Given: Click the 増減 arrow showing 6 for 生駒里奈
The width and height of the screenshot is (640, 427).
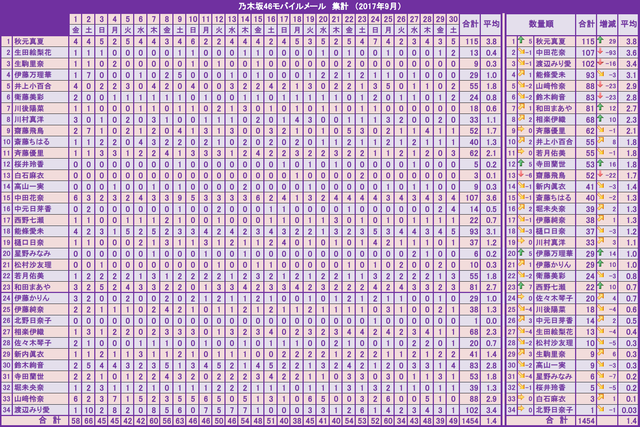Looking at the screenshot, I should pos(600,353).
